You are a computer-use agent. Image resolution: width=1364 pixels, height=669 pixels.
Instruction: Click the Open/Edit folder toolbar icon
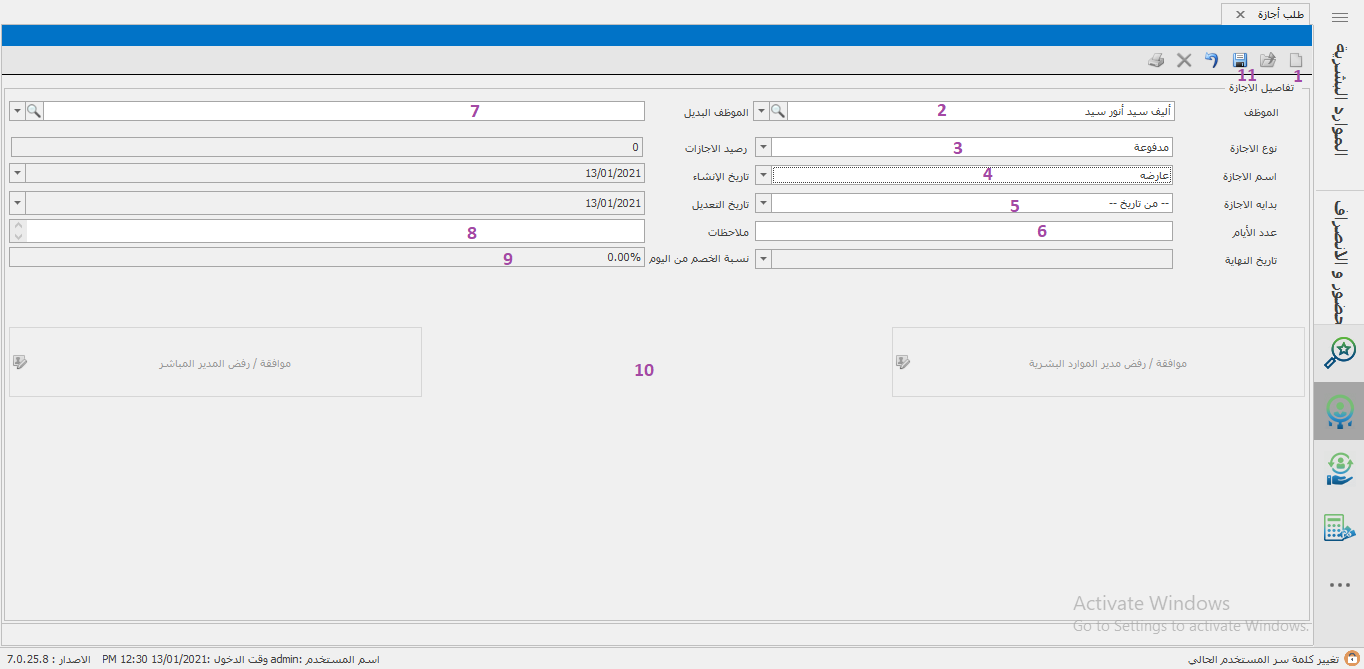[x=1268, y=61]
